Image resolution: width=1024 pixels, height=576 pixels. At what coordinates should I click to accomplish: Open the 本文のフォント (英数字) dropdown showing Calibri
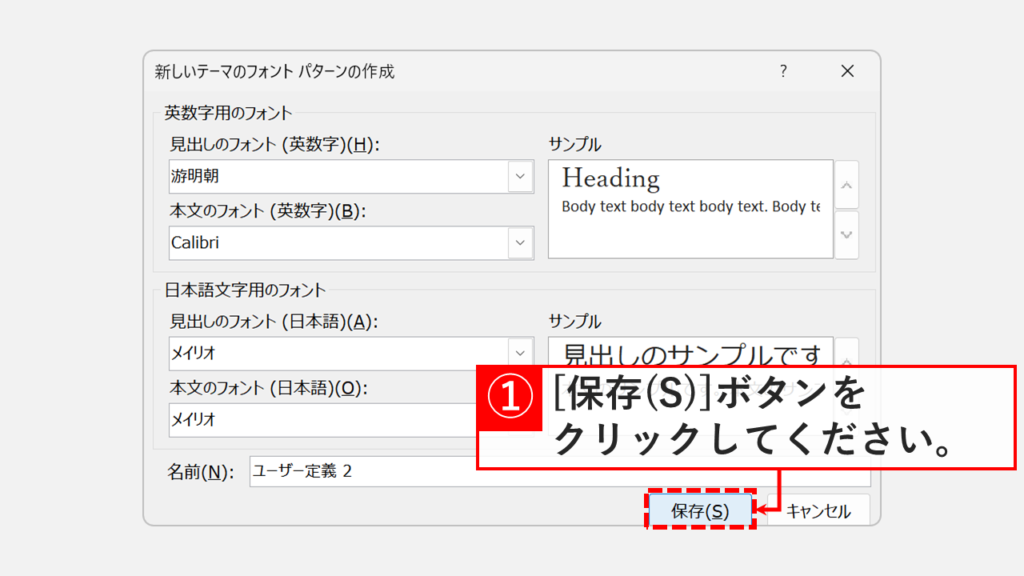(x=519, y=243)
